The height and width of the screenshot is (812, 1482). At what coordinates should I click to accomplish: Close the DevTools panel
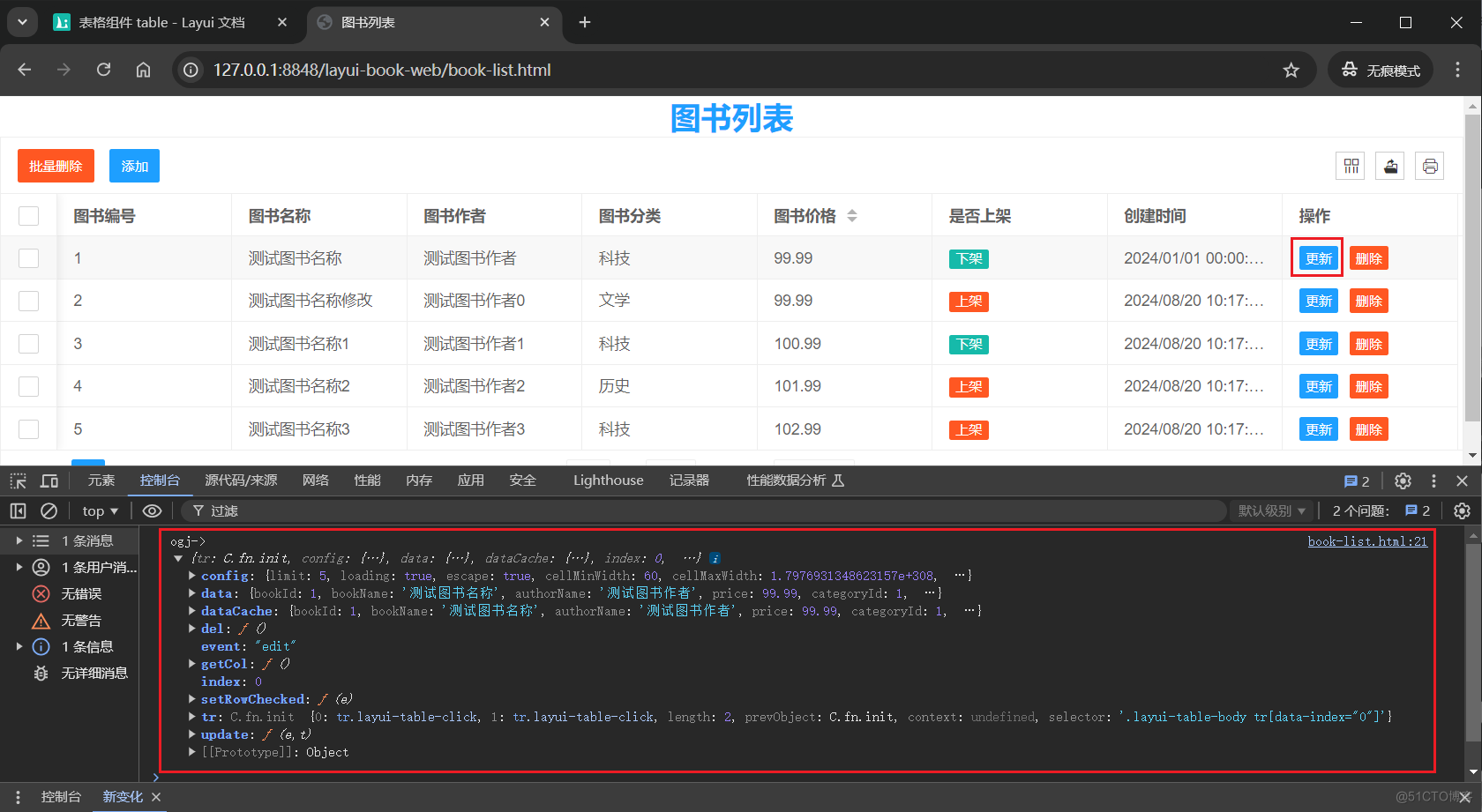tap(1462, 480)
